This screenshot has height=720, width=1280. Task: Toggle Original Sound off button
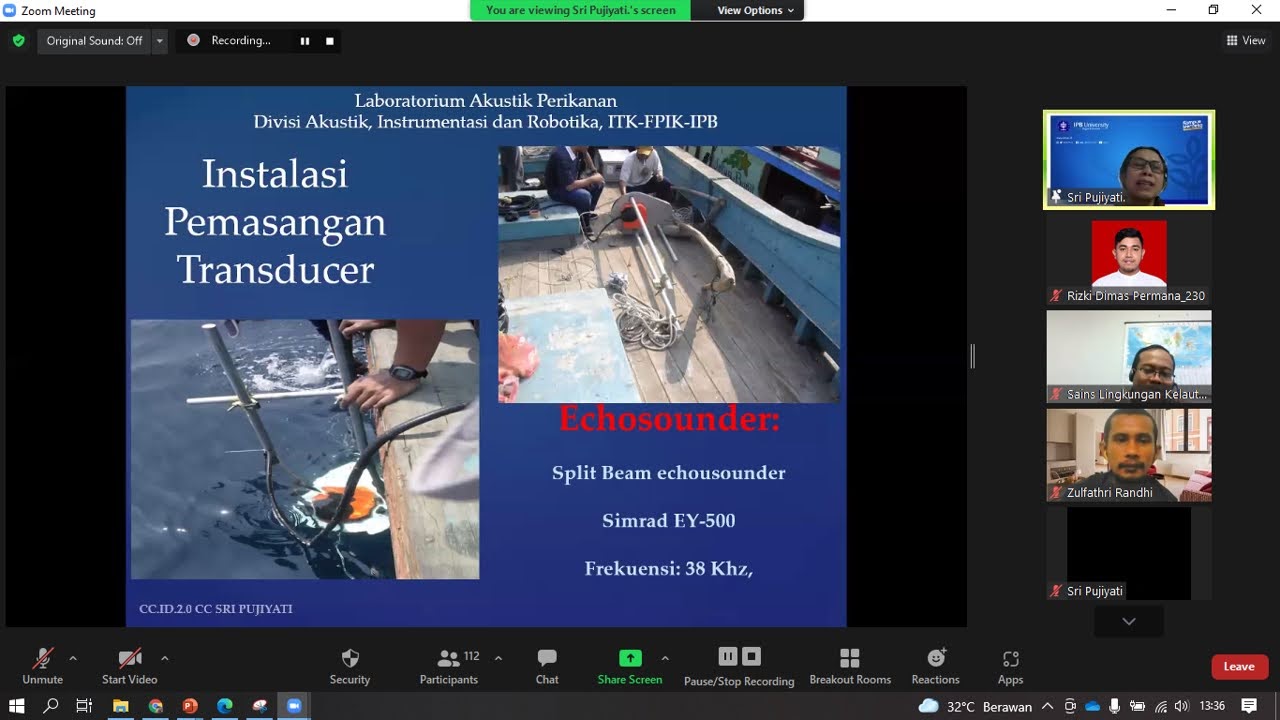(94, 41)
